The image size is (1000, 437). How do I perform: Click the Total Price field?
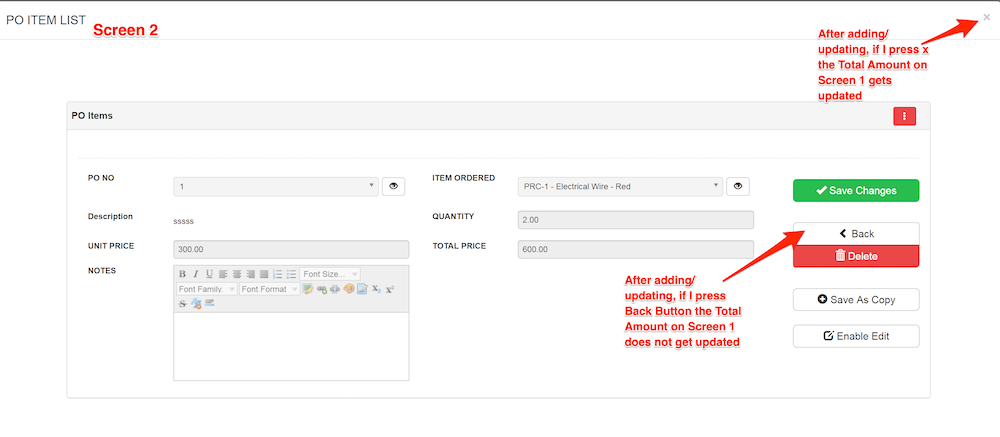(635, 249)
